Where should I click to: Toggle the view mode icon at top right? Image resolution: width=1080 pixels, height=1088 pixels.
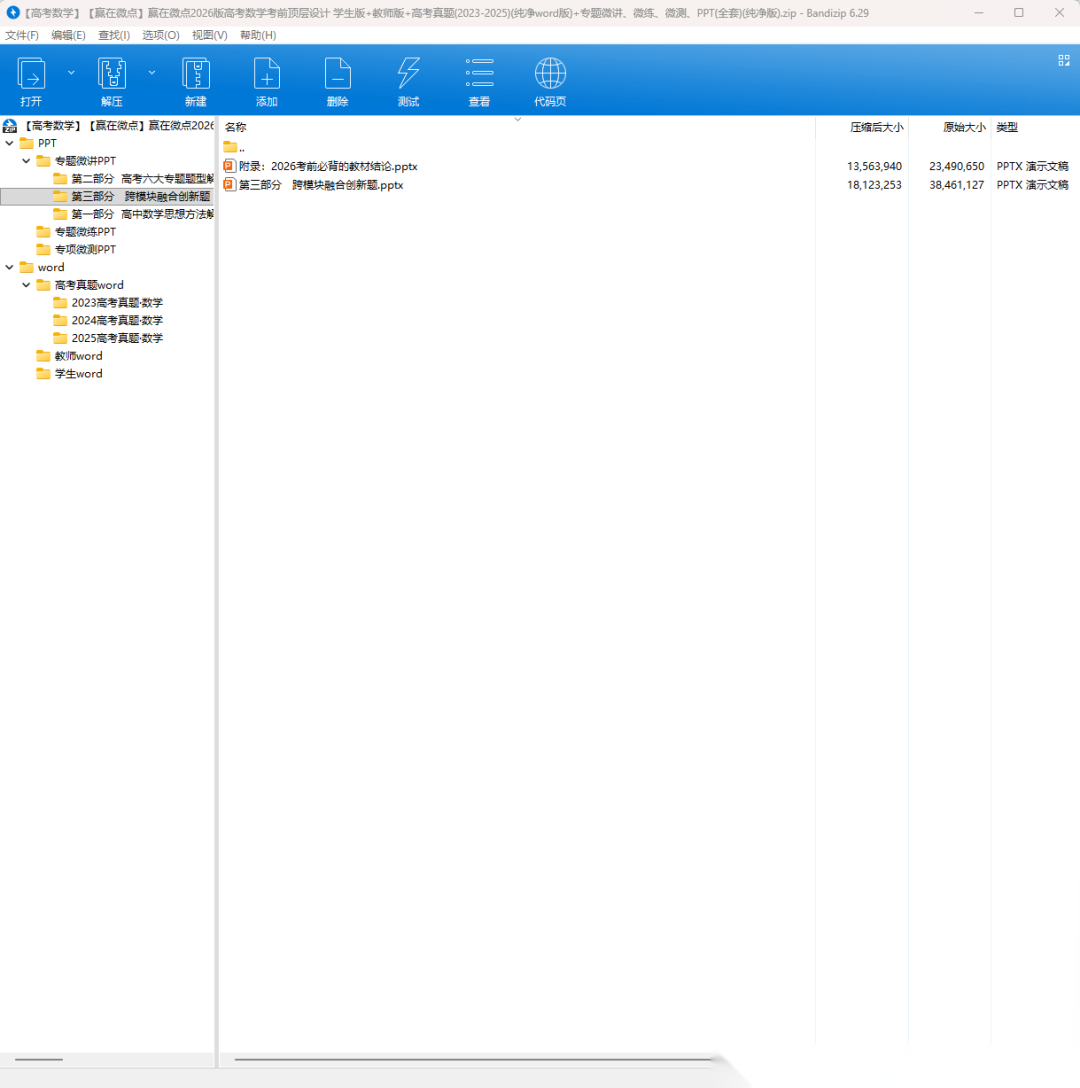coord(1063,61)
